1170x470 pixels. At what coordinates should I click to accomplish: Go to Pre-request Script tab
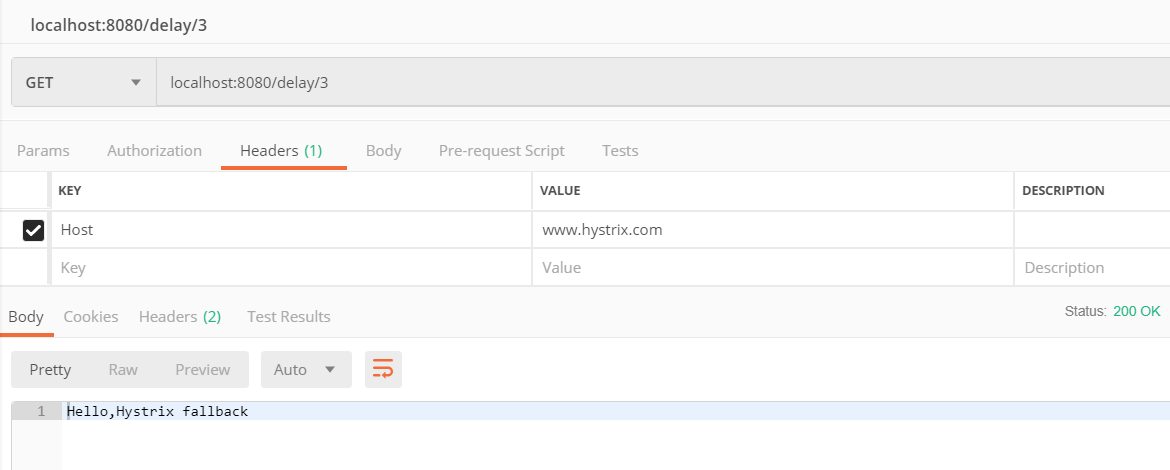coord(501,151)
